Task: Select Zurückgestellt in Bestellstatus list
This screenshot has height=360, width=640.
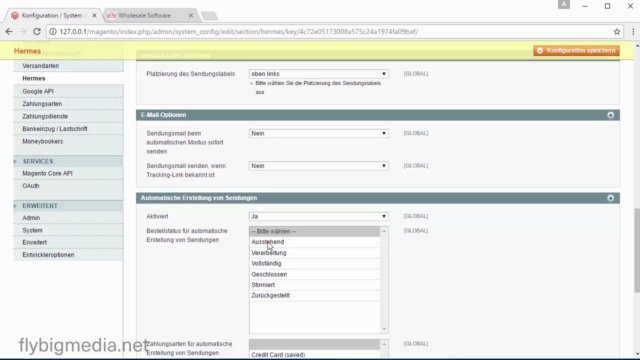Action: click(x=315, y=296)
